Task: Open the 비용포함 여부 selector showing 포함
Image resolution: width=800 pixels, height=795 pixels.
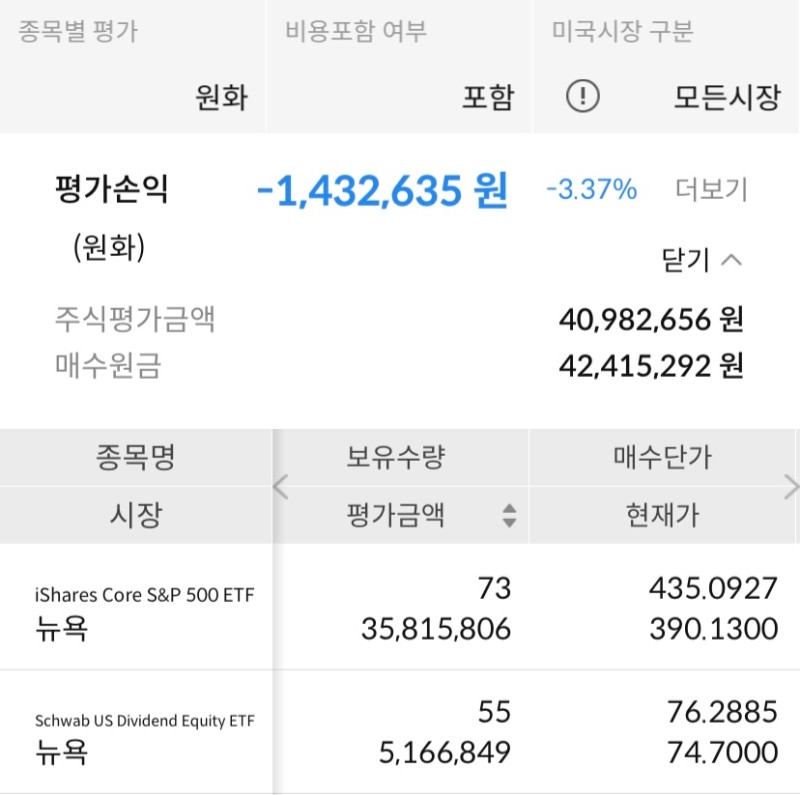Action: (399, 67)
